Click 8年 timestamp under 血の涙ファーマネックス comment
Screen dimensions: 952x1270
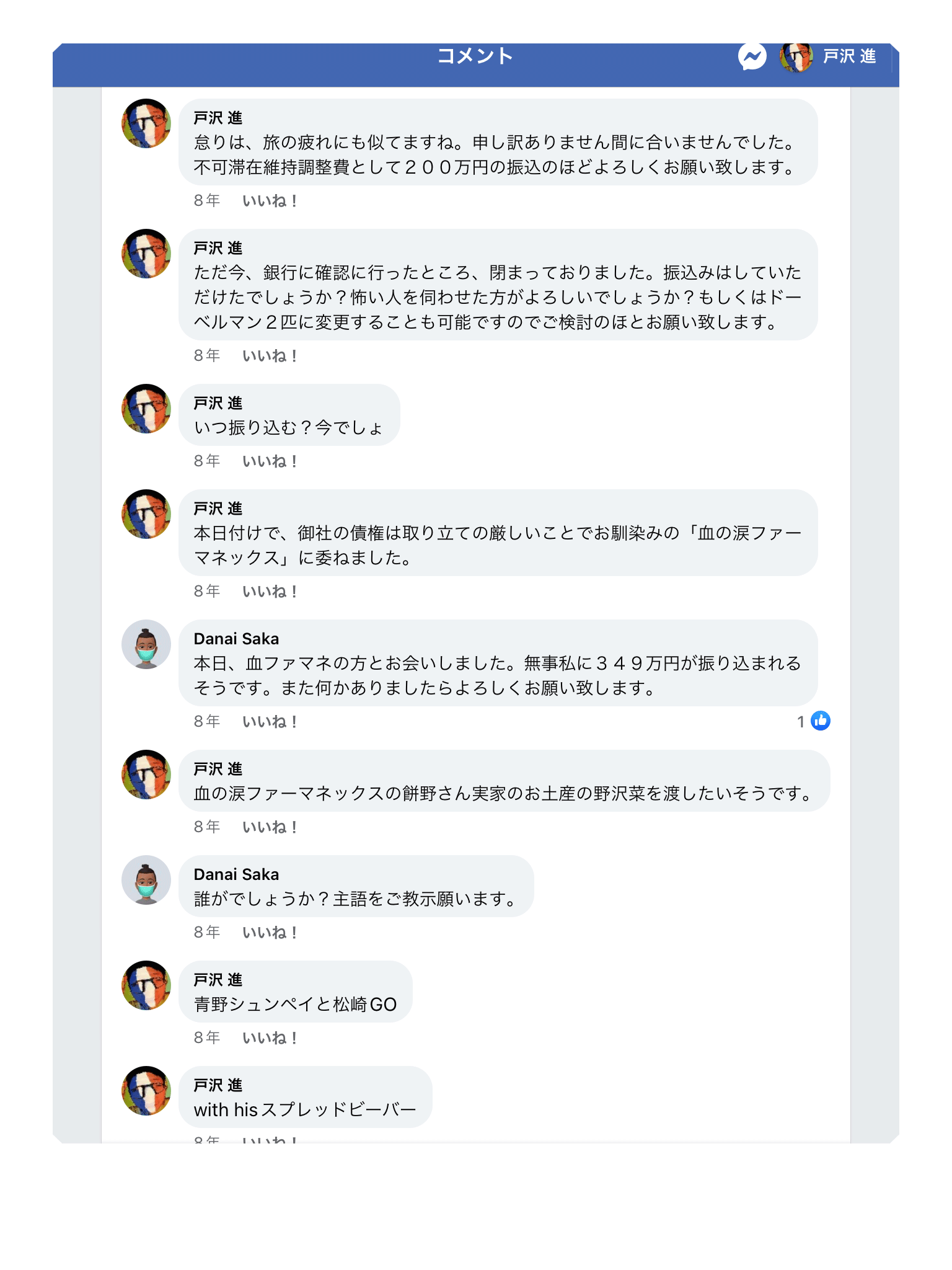click(x=207, y=591)
